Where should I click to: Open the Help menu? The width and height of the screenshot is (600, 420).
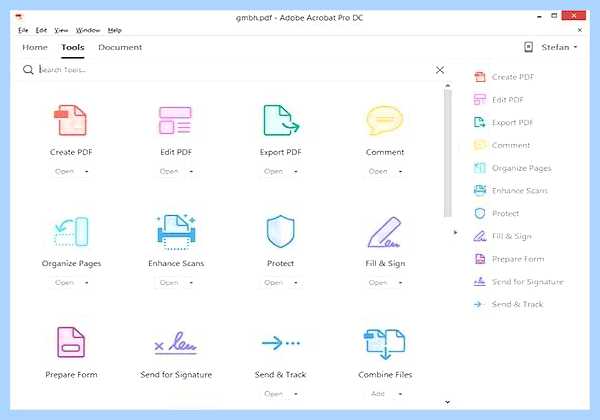click(x=114, y=30)
